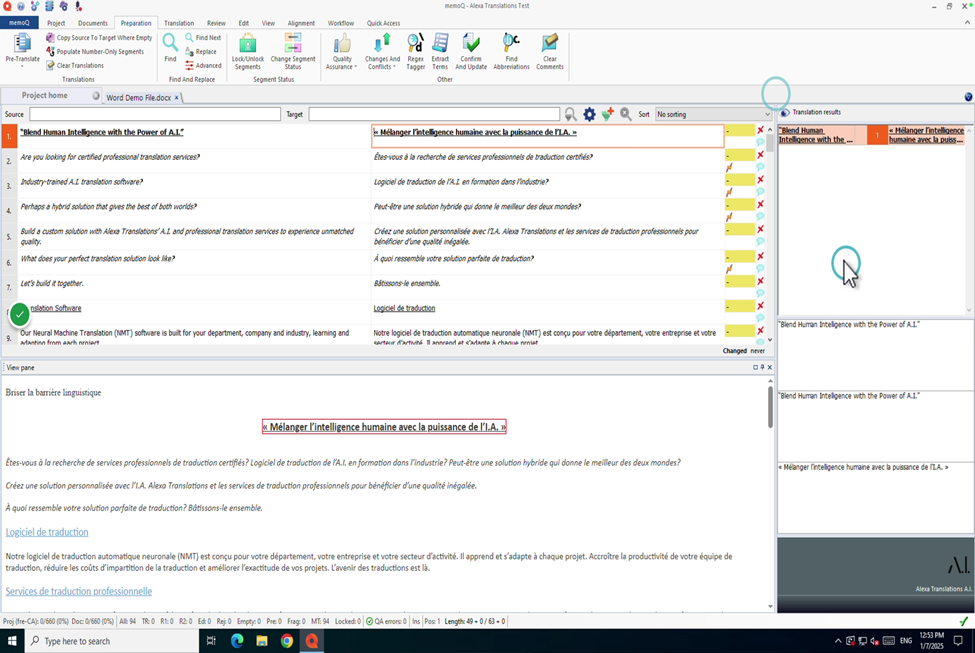Open the View ribbon tab
This screenshot has width=975, height=653.
pos(268,23)
